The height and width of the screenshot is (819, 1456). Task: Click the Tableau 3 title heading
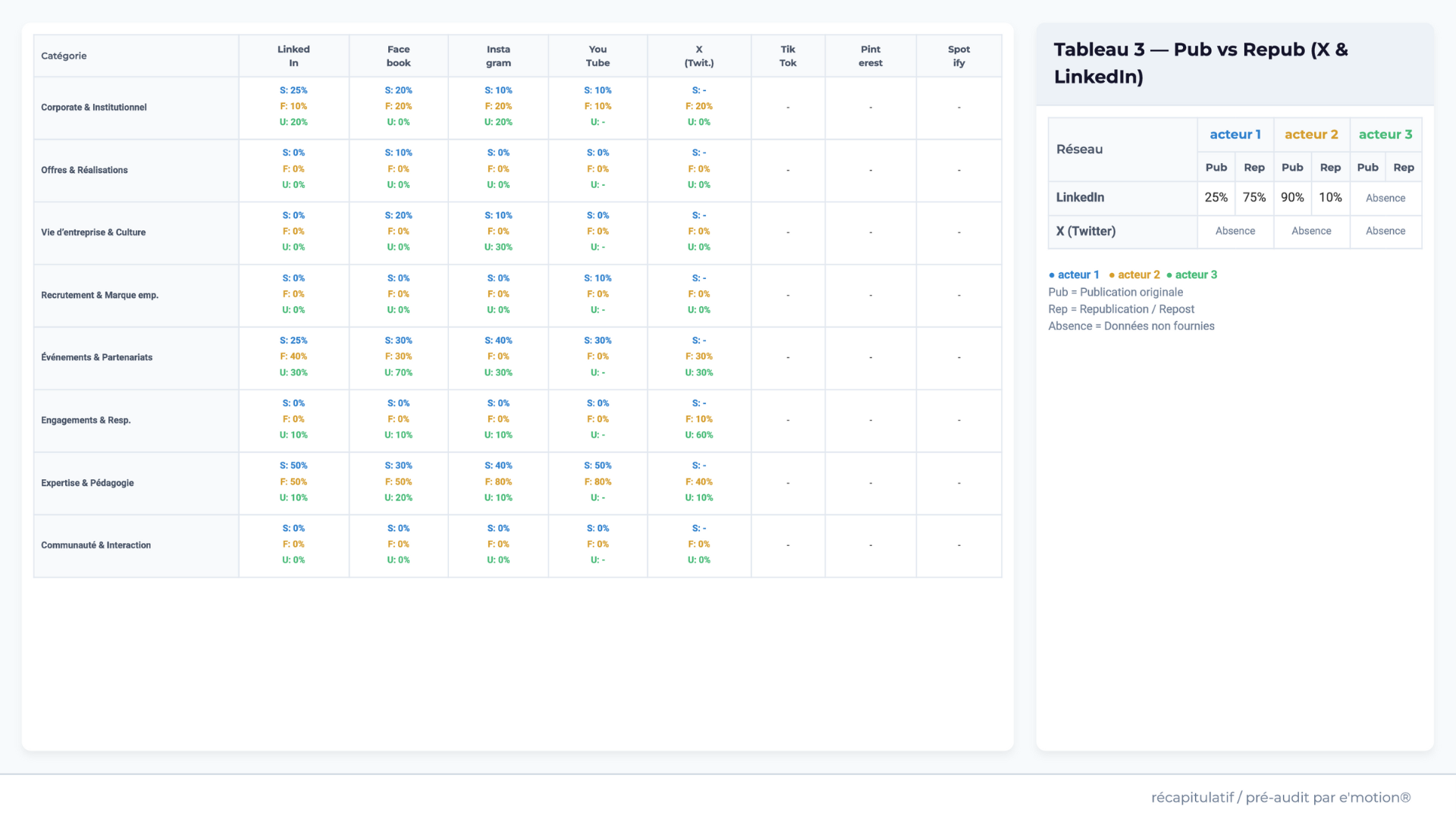pos(1200,63)
